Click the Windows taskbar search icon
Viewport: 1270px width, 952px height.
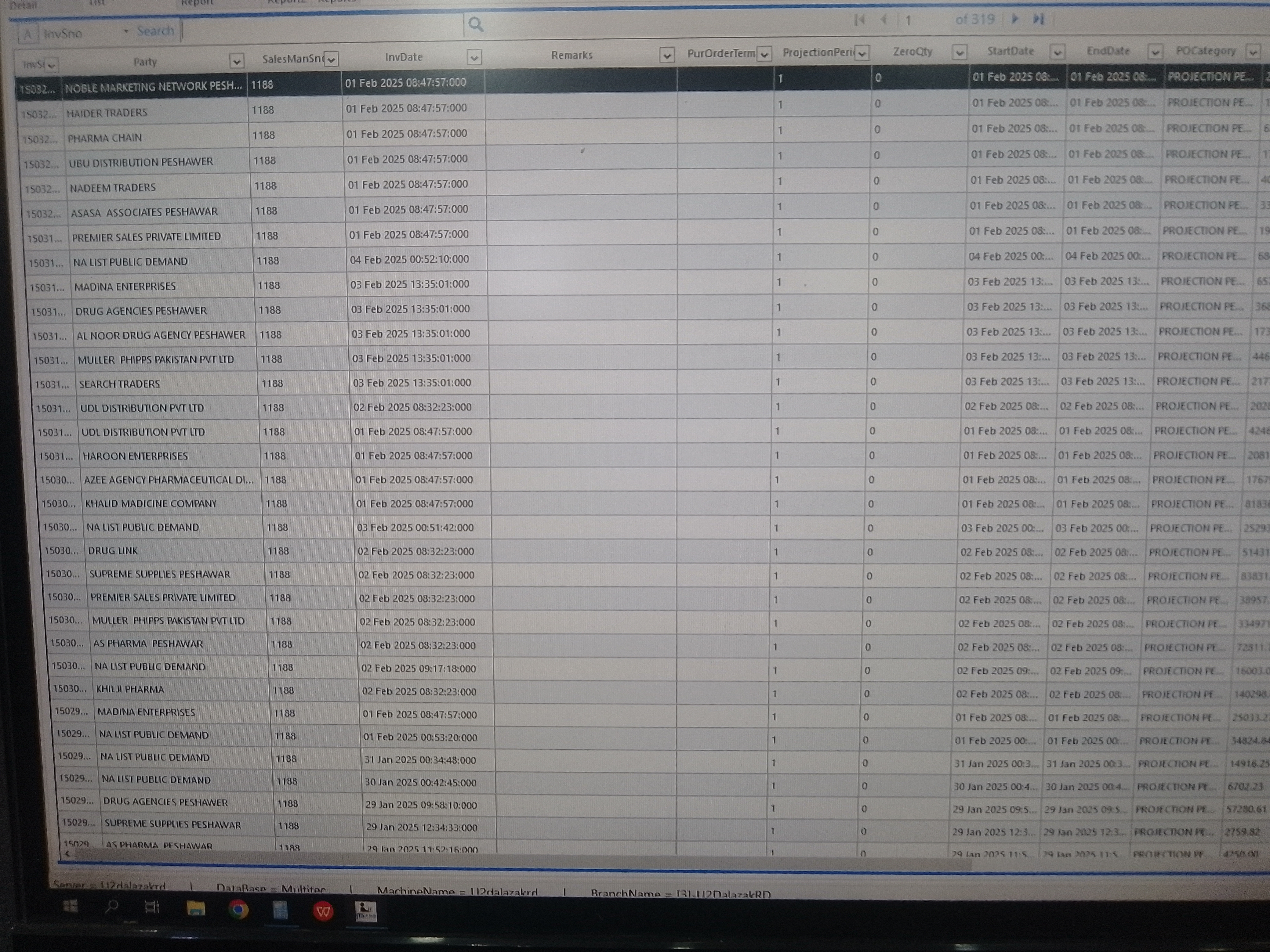click(112, 907)
